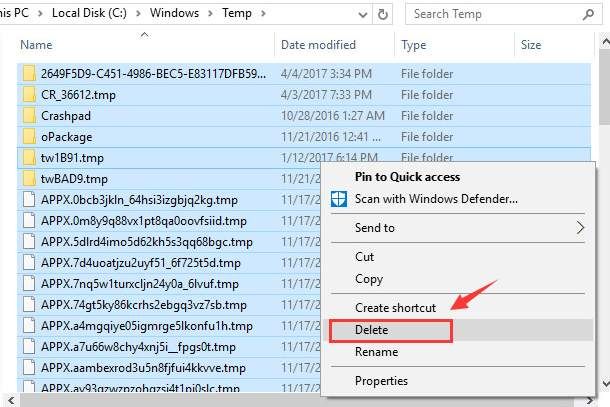The width and height of the screenshot is (610, 407).
Task: Click the horizontal scrollbar at the bottom
Action: pos(300,401)
